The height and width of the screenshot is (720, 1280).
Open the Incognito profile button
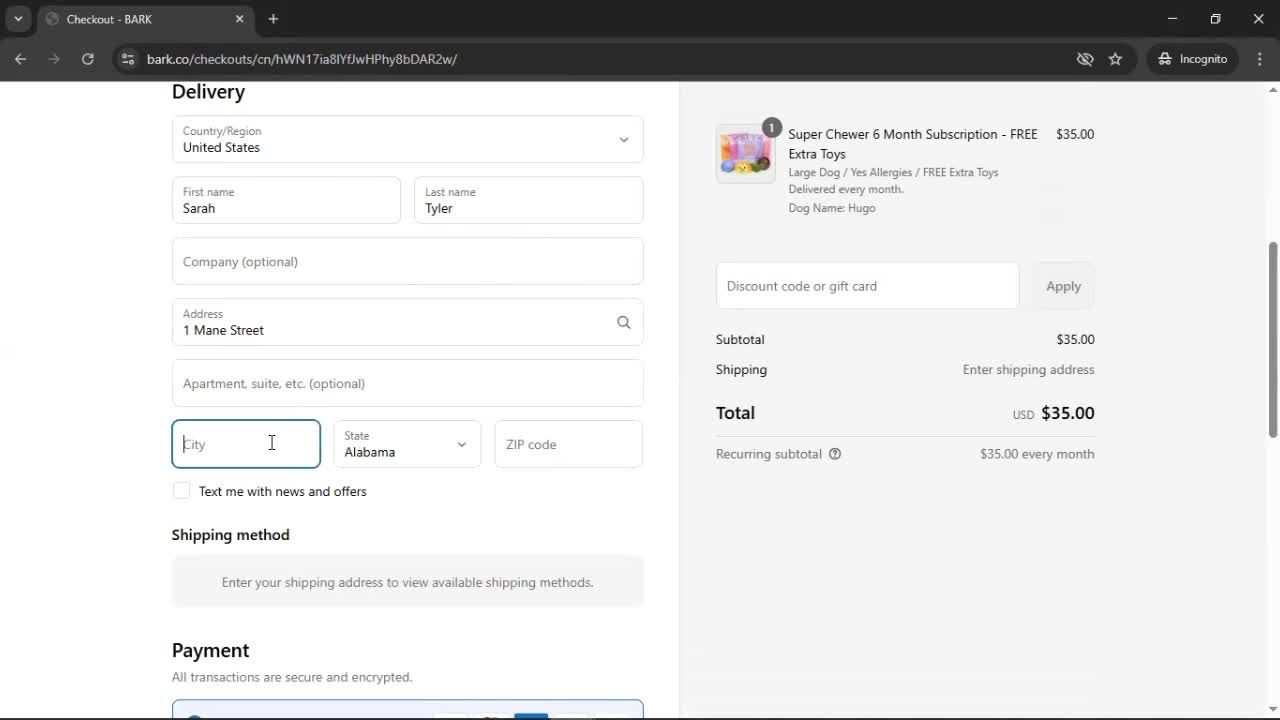pyautogui.click(x=1193, y=59)
